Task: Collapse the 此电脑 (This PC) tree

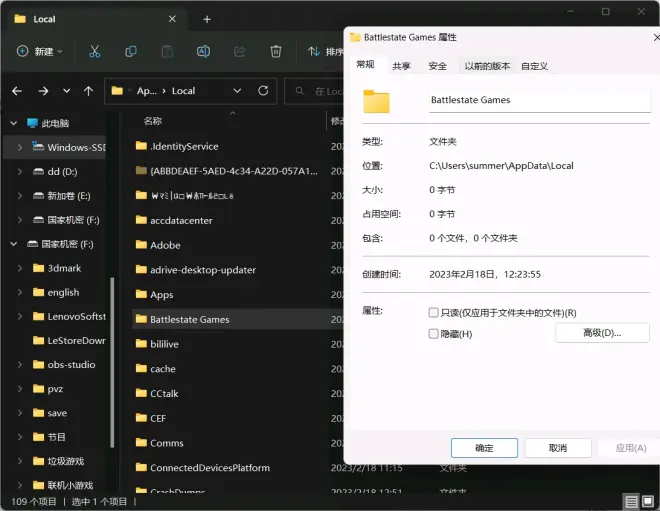Action: [x=14, y=123]
